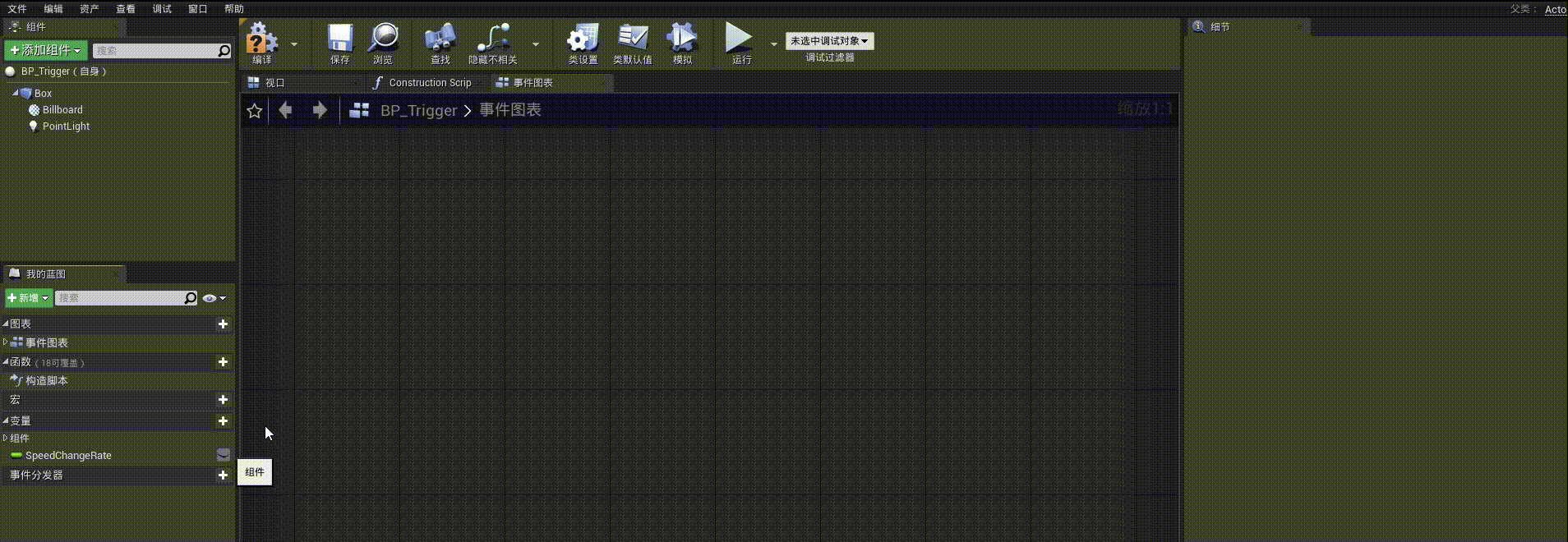The image size is (1568, 542).
Task: Open the Add Component (添加组件) dropdown
Action: (46, 50)
